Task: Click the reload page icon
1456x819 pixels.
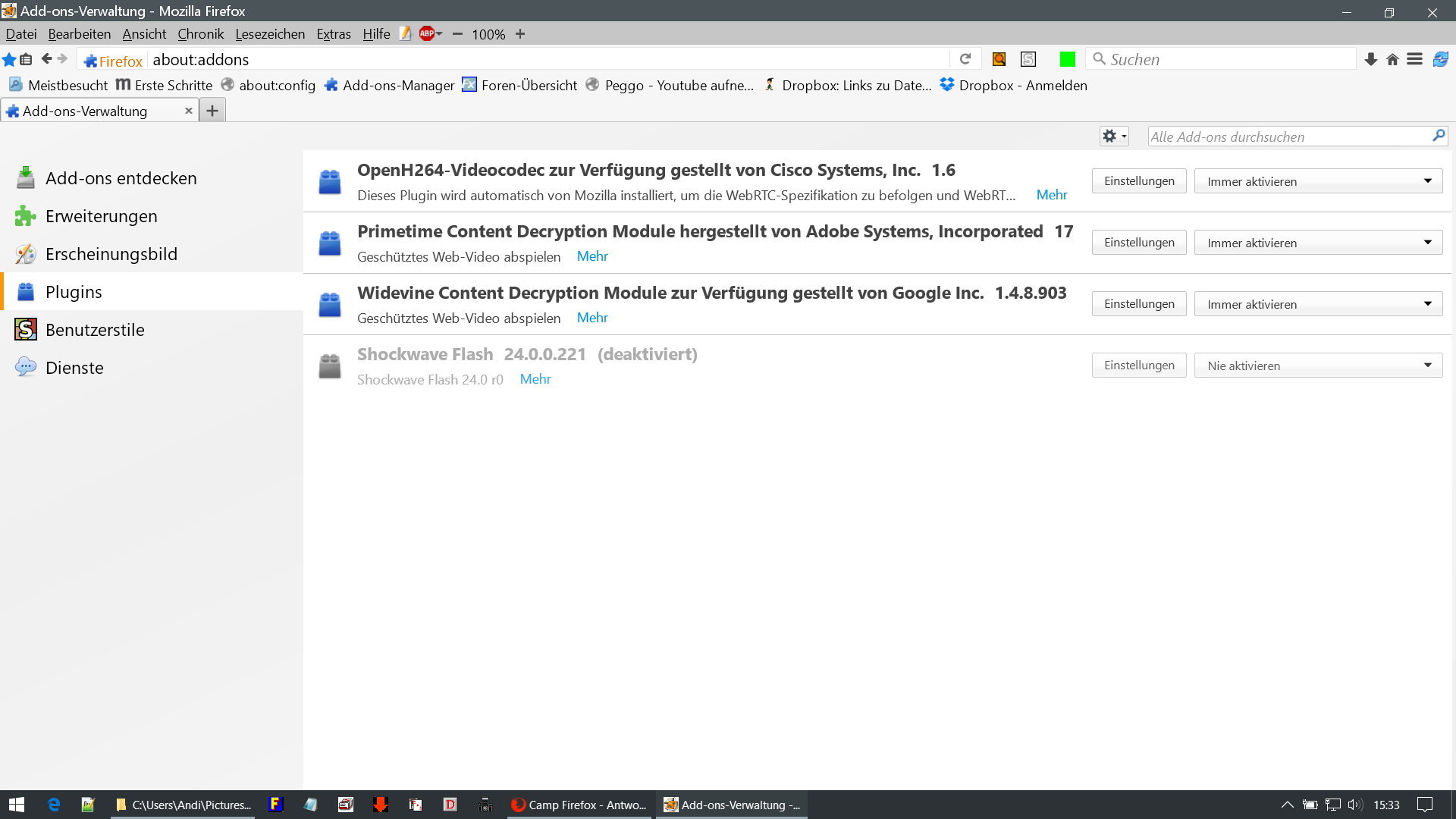Action: click(x=965, y=59)
